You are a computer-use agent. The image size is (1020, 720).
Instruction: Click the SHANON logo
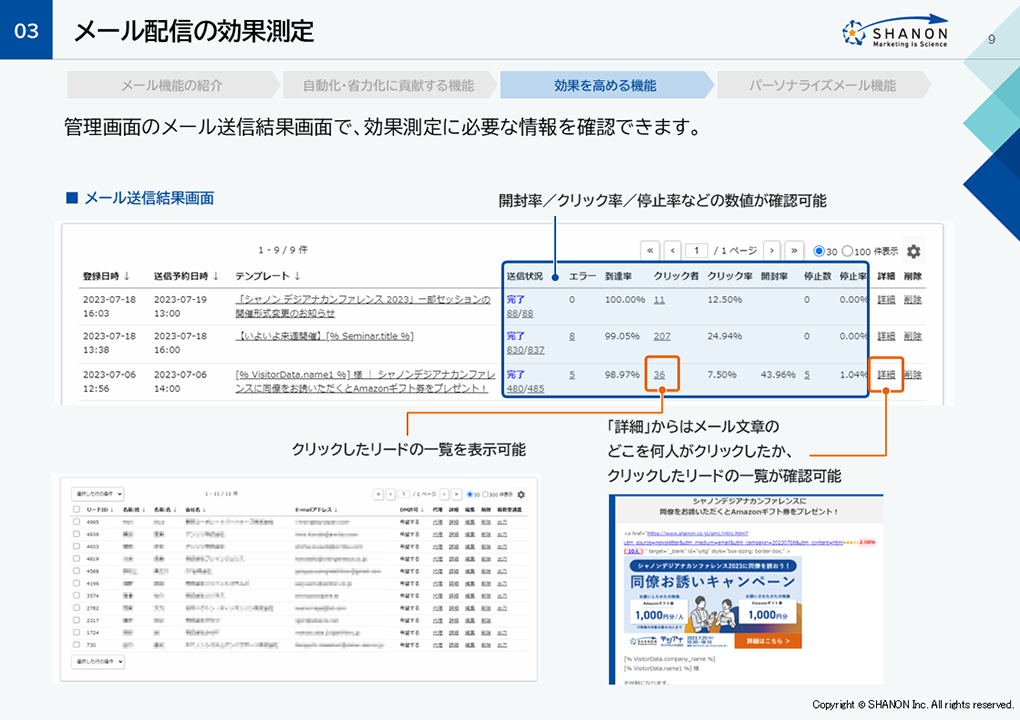895,31
